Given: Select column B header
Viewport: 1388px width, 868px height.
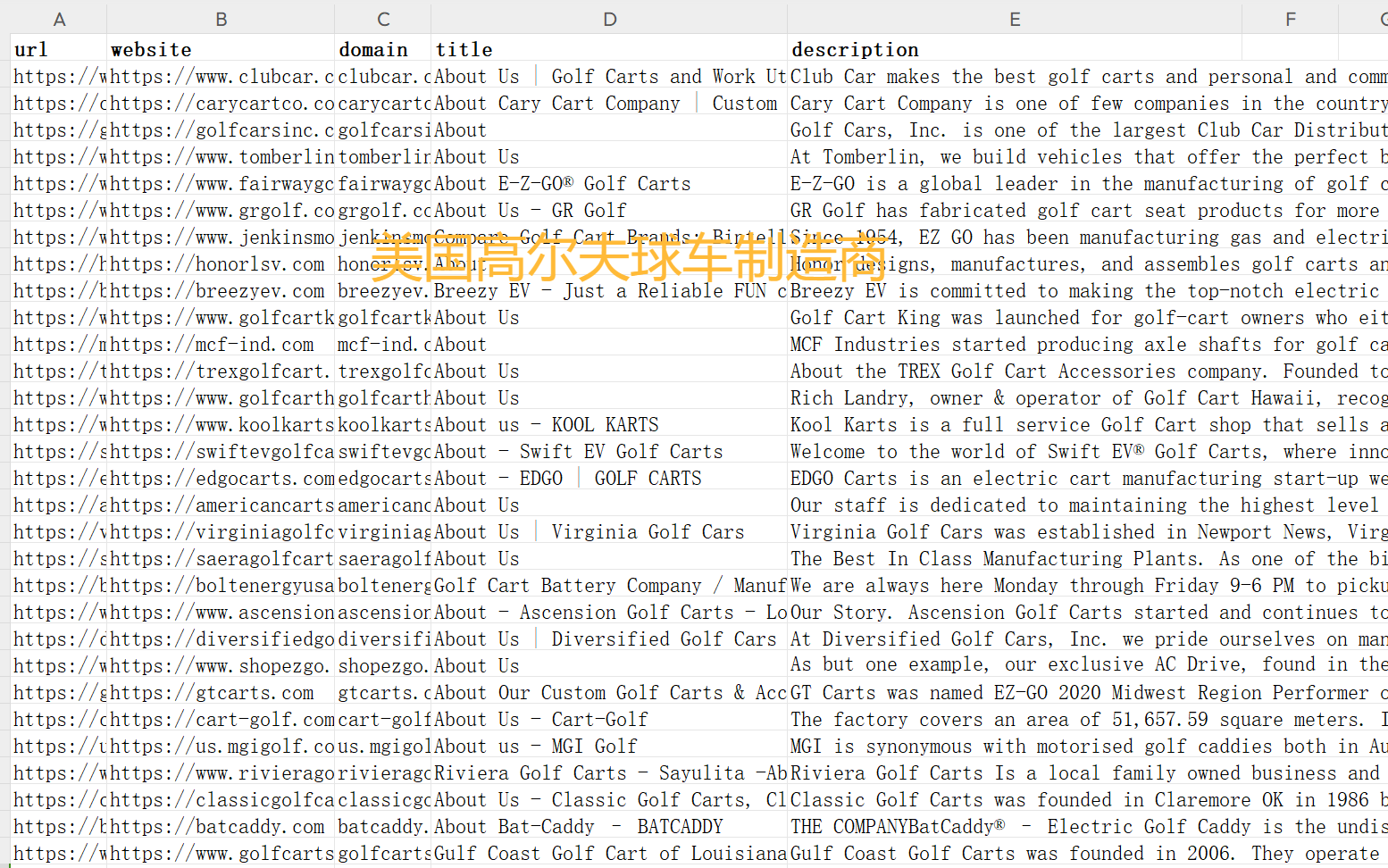Looking at the screenshot, I should pos(221,19).
